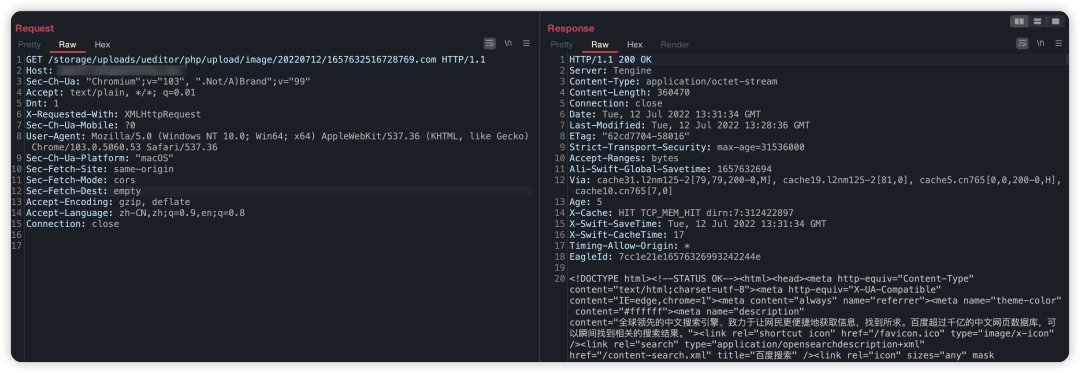The width and height of the screenshot is (1080, 373).
Task: Select the Raw tab in Request panel
Action: (x=68, y=44)
